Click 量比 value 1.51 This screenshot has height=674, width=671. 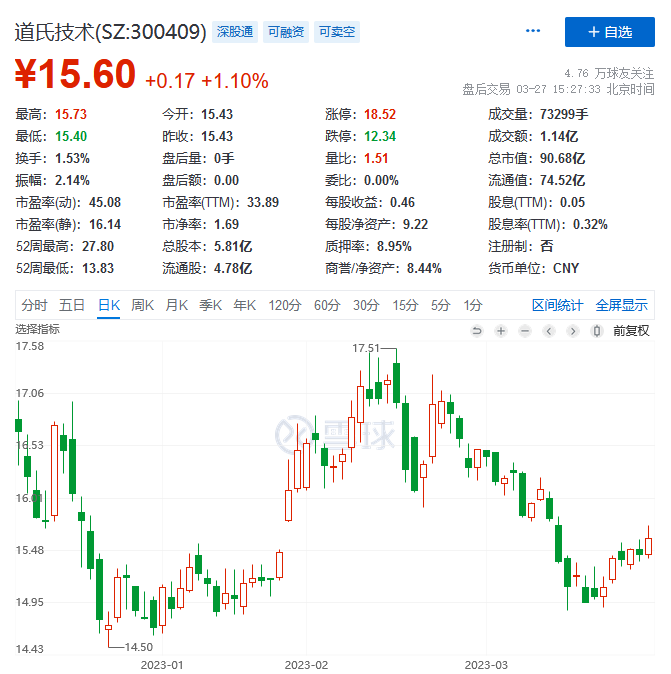click(x=376, y=158)
